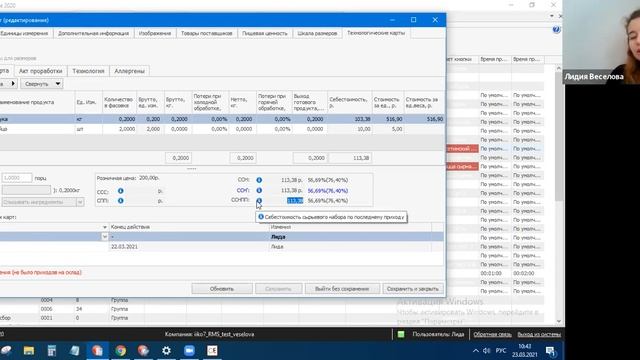
Task: Open File Explorer from the taskbar
Action: pos(29,351)
